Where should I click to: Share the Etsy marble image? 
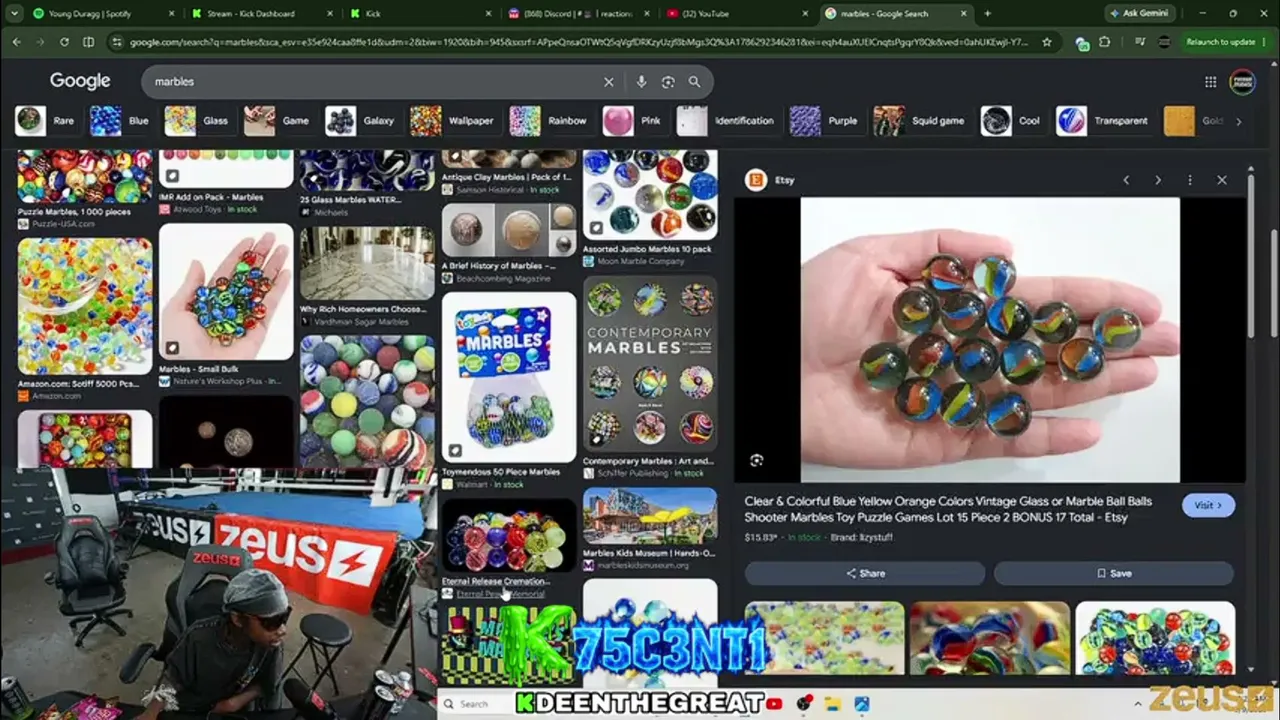865,573
